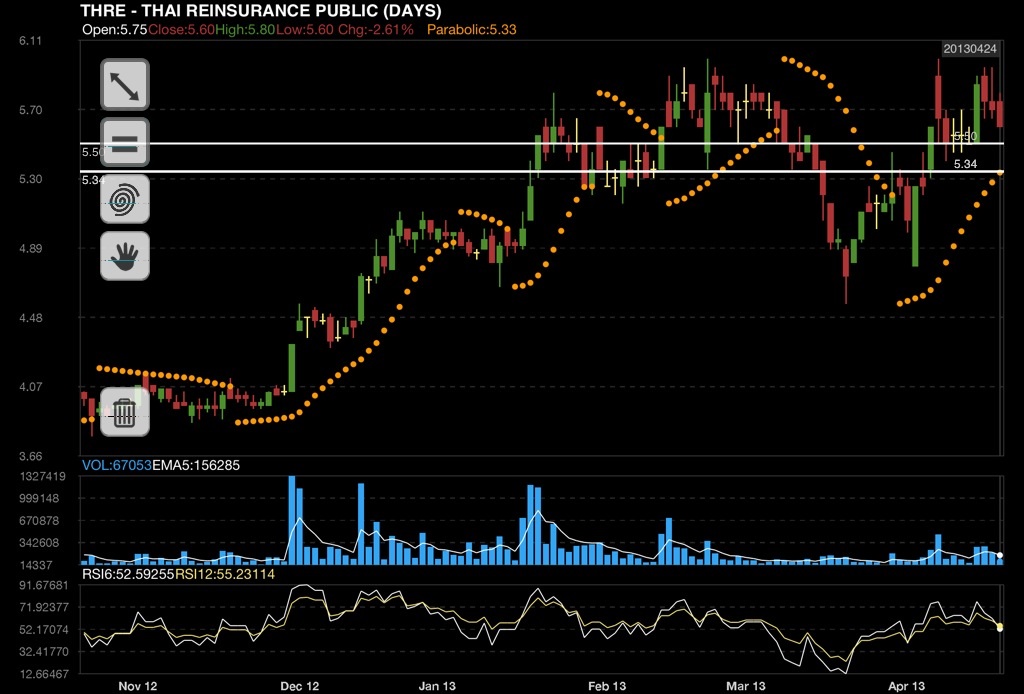This screenshot has height=694, width=1024.
Task: Click the Close:5.60 value
Action: (x=182, y=29)
